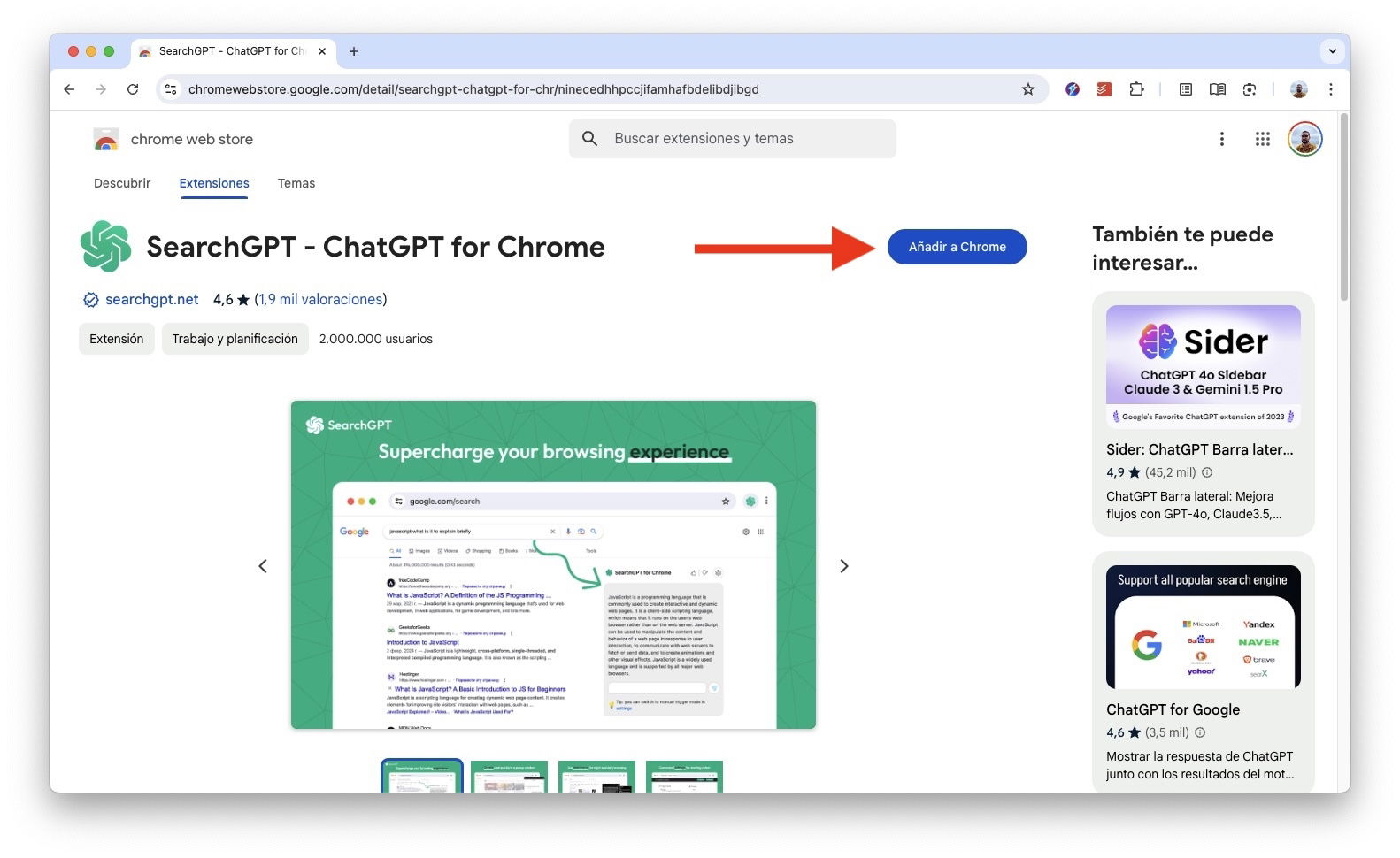Click the 'Añadir a Chrome' button

coord(958,247)
